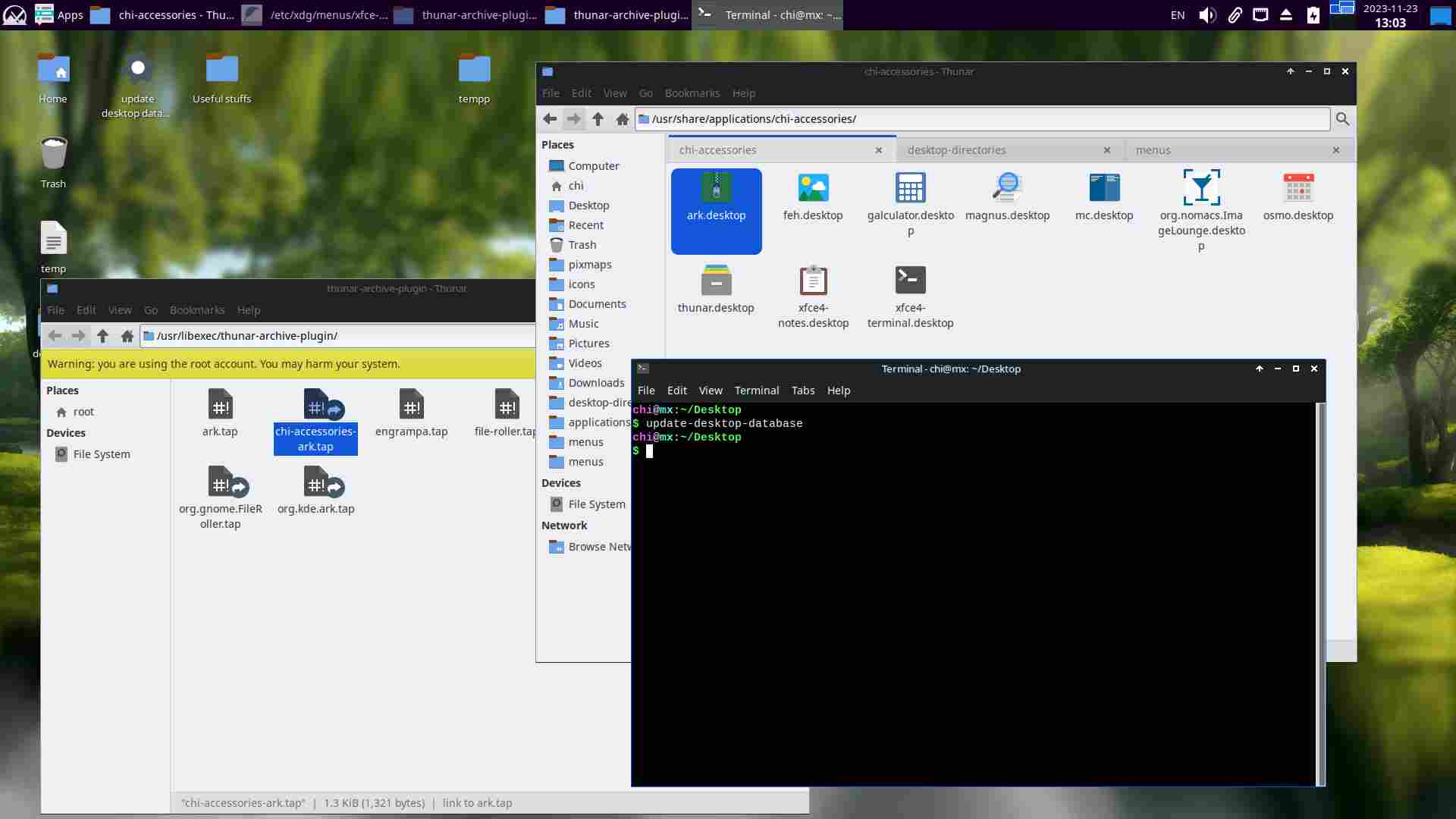Open the Pictures folder in Places sidebar
The image size is (1456, 819).
coord(588,344)
